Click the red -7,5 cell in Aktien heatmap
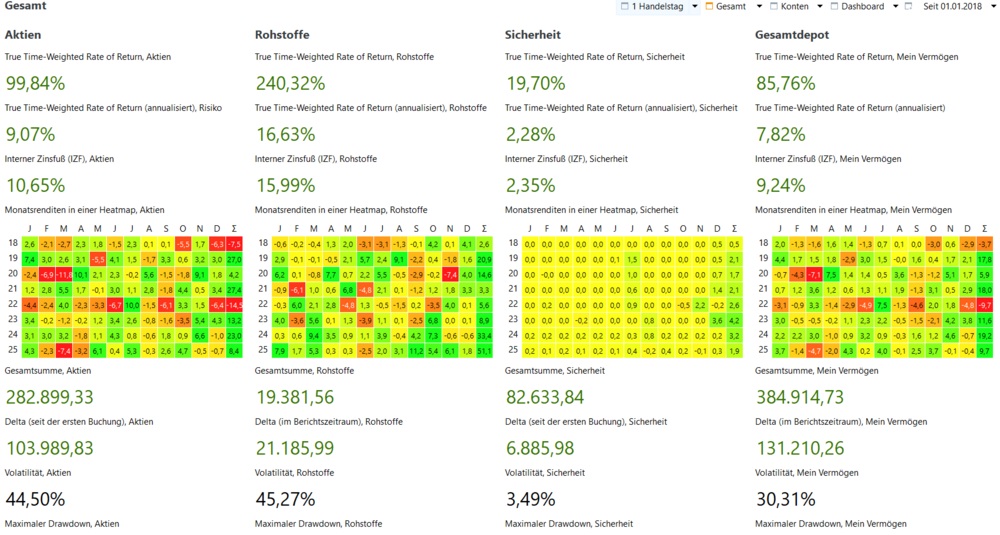The height and width of the screenshot is (535, 1000). pyautogui.click(x=234, y=244)
